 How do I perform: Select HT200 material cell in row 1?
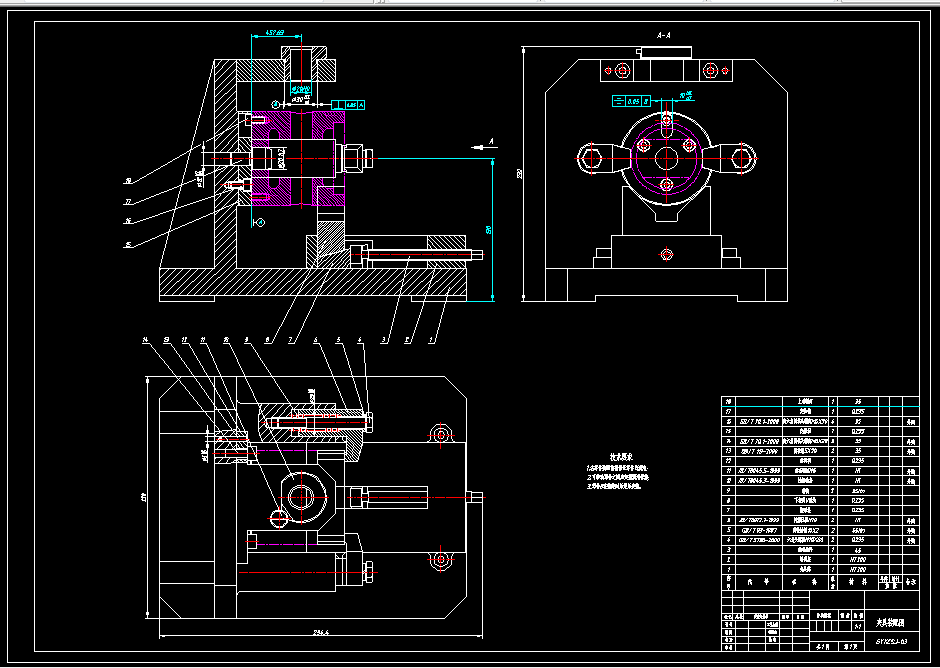(858, 569)
